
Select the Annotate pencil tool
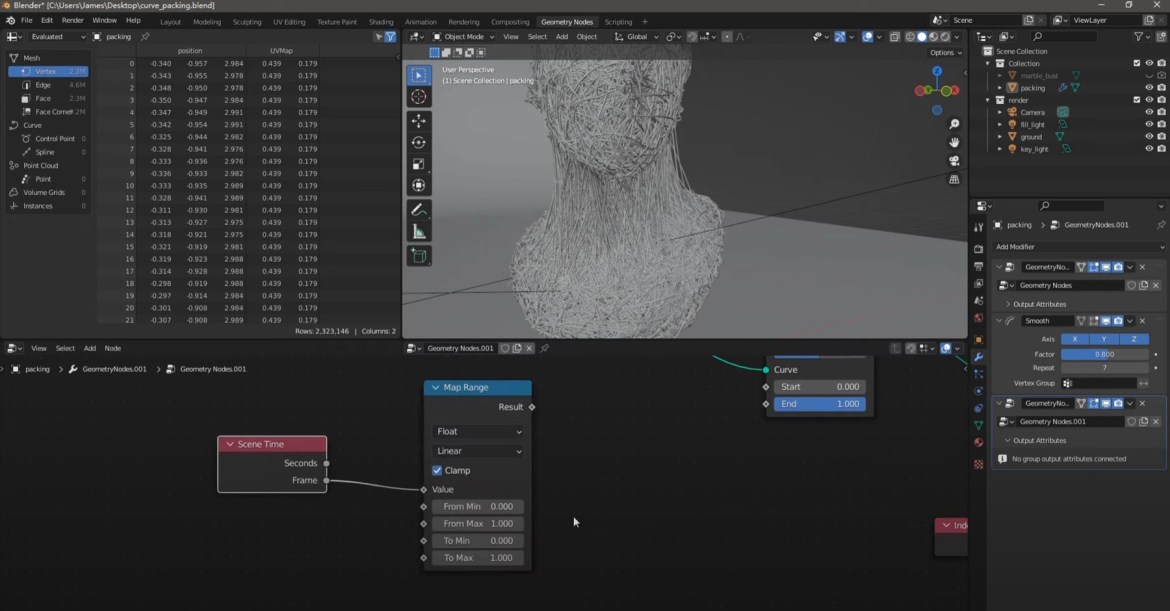tap(418, 210)
